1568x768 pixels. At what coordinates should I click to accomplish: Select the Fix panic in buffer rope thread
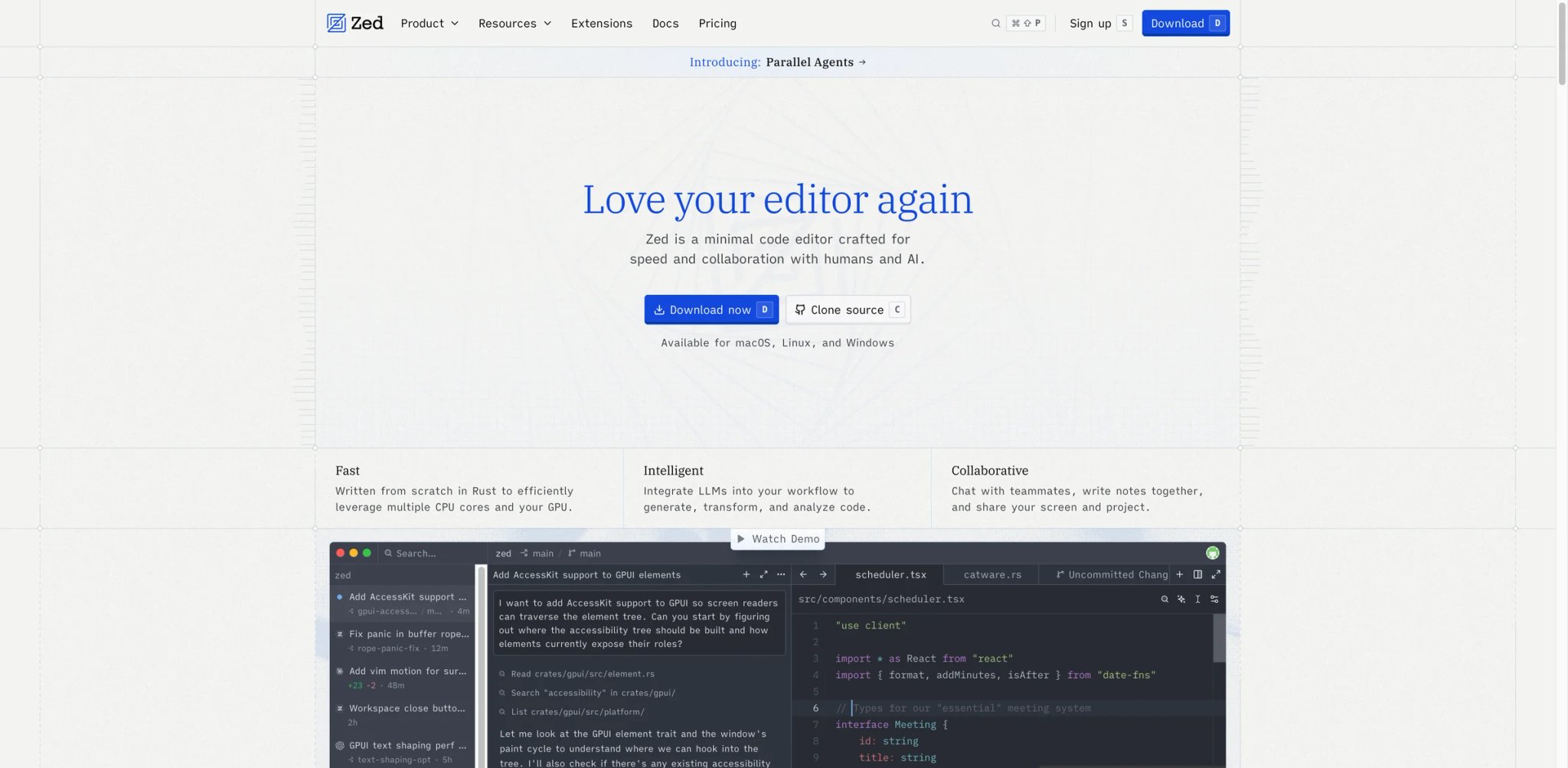point(403,641)
